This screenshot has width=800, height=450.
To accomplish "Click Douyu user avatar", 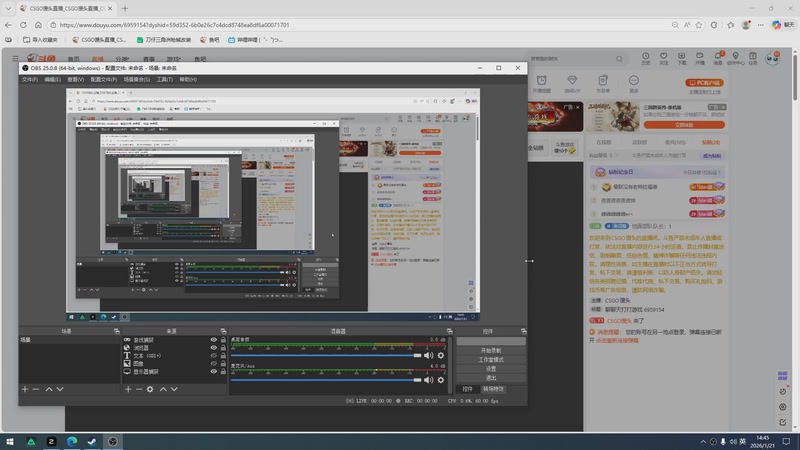I will 773,58.
